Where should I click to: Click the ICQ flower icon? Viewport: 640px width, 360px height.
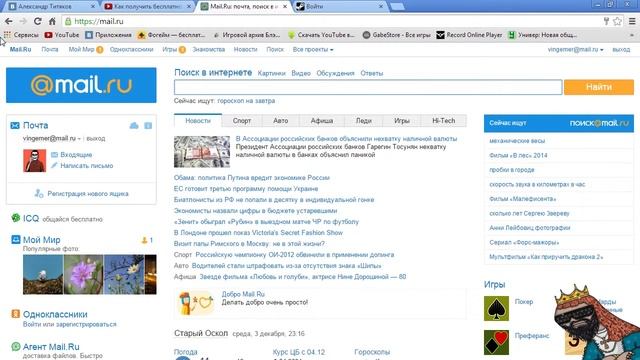[x=16, y=218]
